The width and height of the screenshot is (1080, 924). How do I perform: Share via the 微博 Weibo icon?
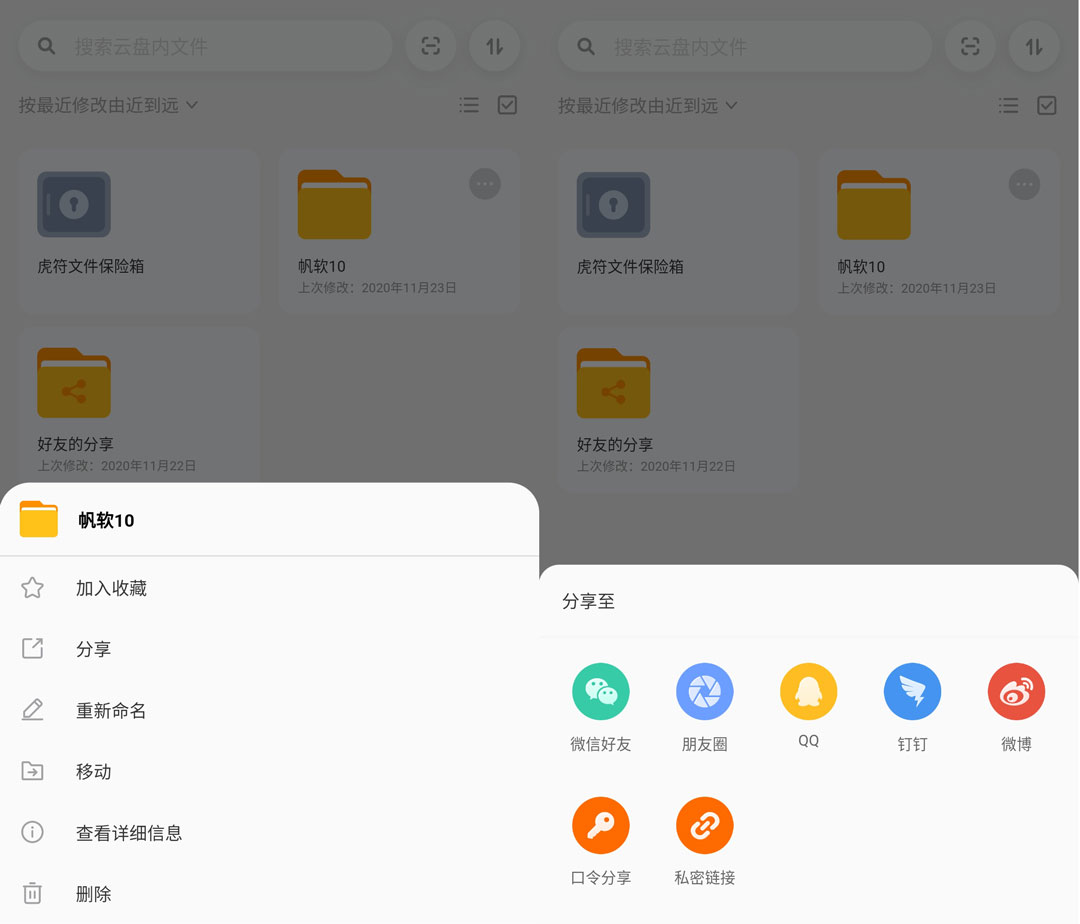click(x=1017, y=691)
